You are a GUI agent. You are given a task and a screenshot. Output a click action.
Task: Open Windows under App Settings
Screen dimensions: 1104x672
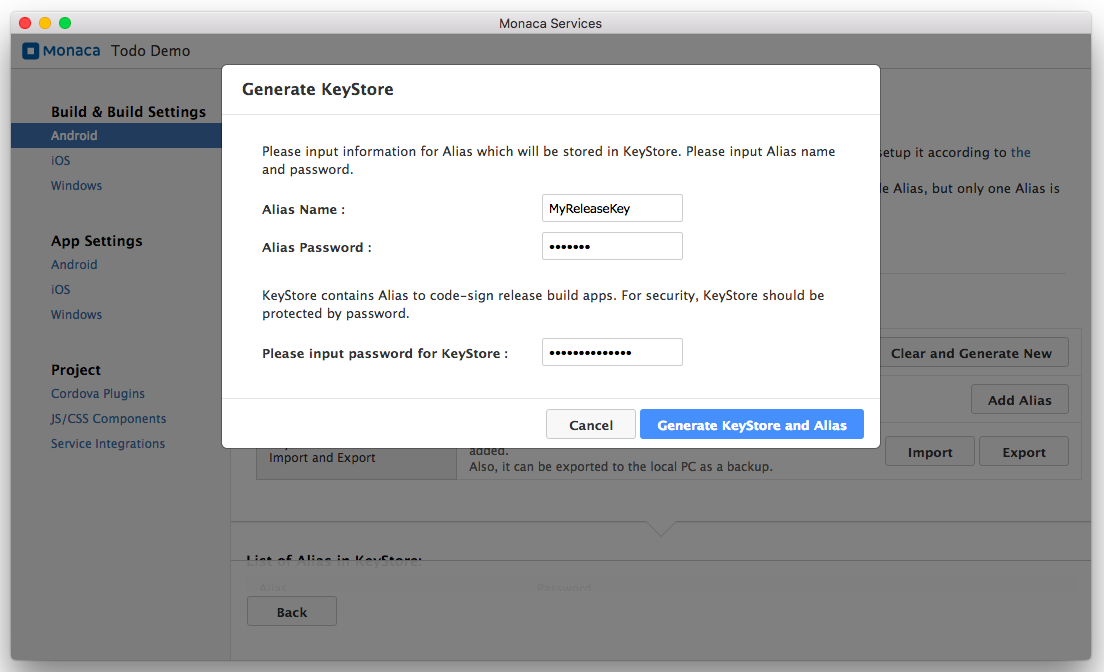click(x=77, y=315)
